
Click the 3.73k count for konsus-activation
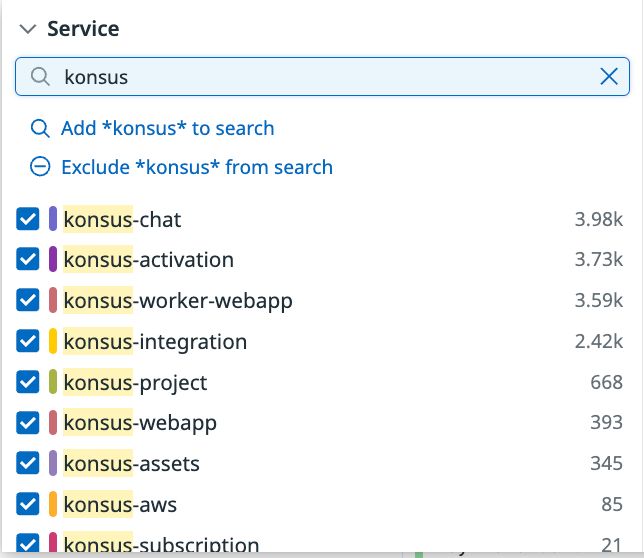click(x=599, y=259)
